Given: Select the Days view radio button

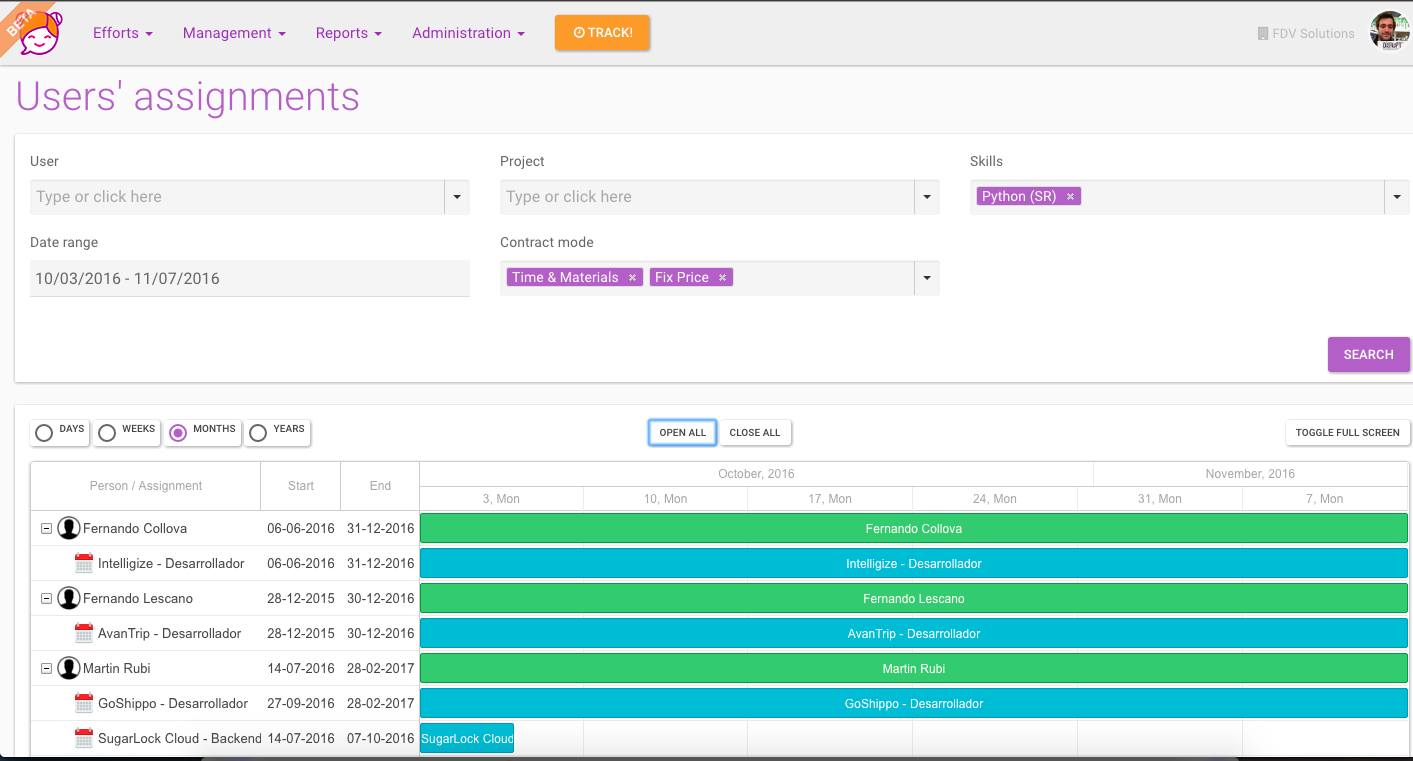Looking at the screenshot, I should coord(44,433).
